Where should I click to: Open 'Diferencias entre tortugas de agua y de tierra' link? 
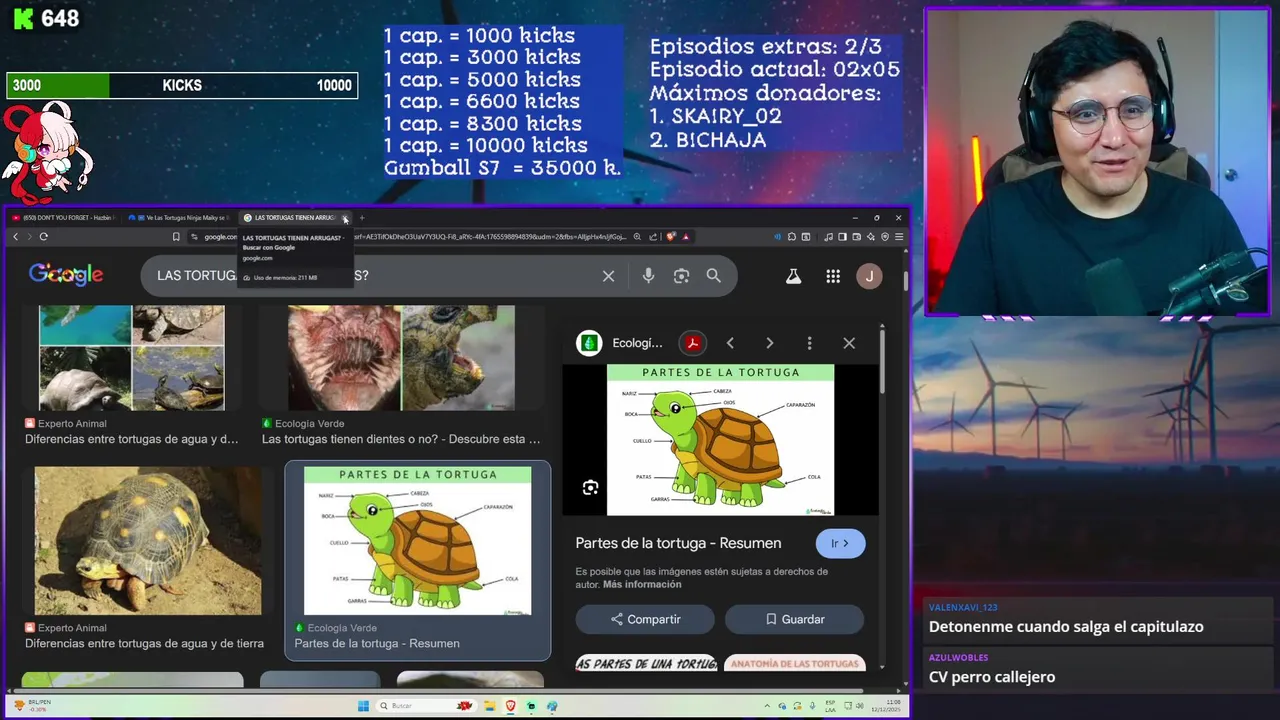tap(144, 643)
